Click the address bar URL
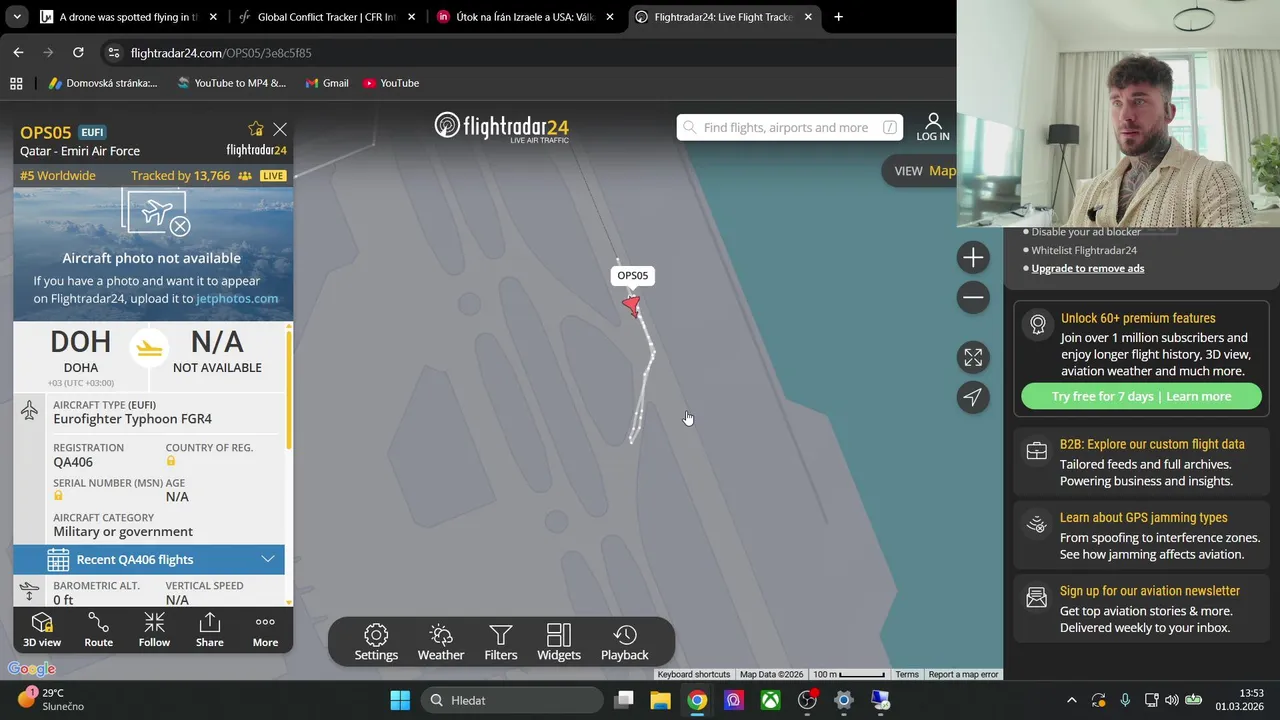This screenshot has height=720, width=1280. (221, 53)
